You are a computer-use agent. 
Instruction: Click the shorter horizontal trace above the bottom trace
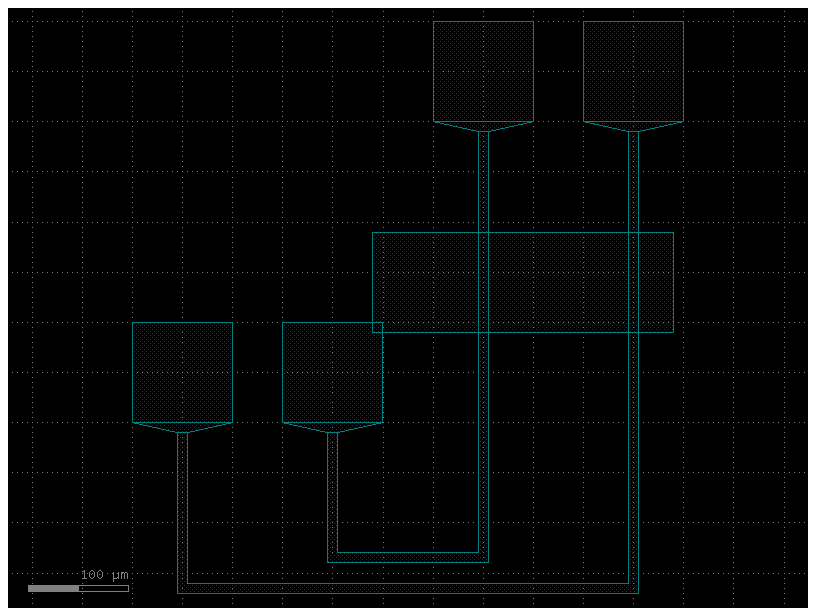(408, 557)
